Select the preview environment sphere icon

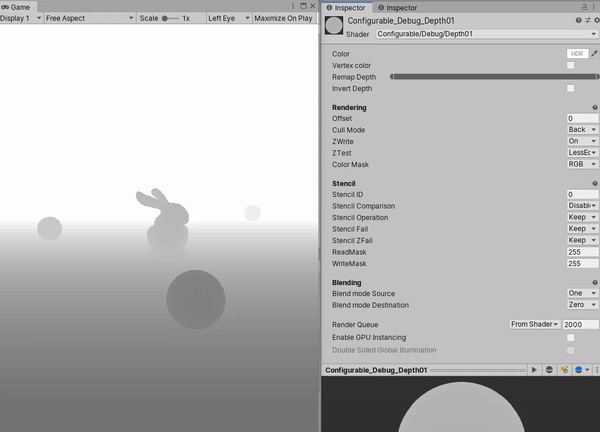[579, 370]
